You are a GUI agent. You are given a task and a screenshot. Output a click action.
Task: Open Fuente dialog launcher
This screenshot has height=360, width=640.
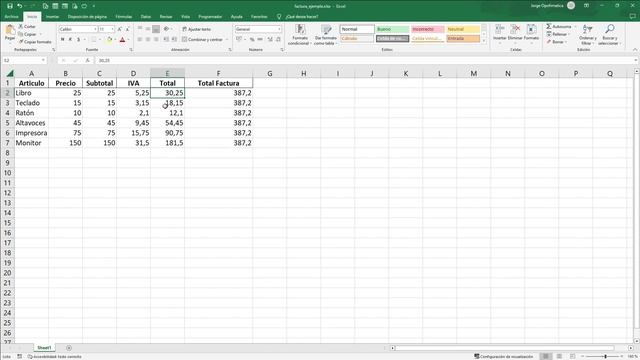coord(131,50)
